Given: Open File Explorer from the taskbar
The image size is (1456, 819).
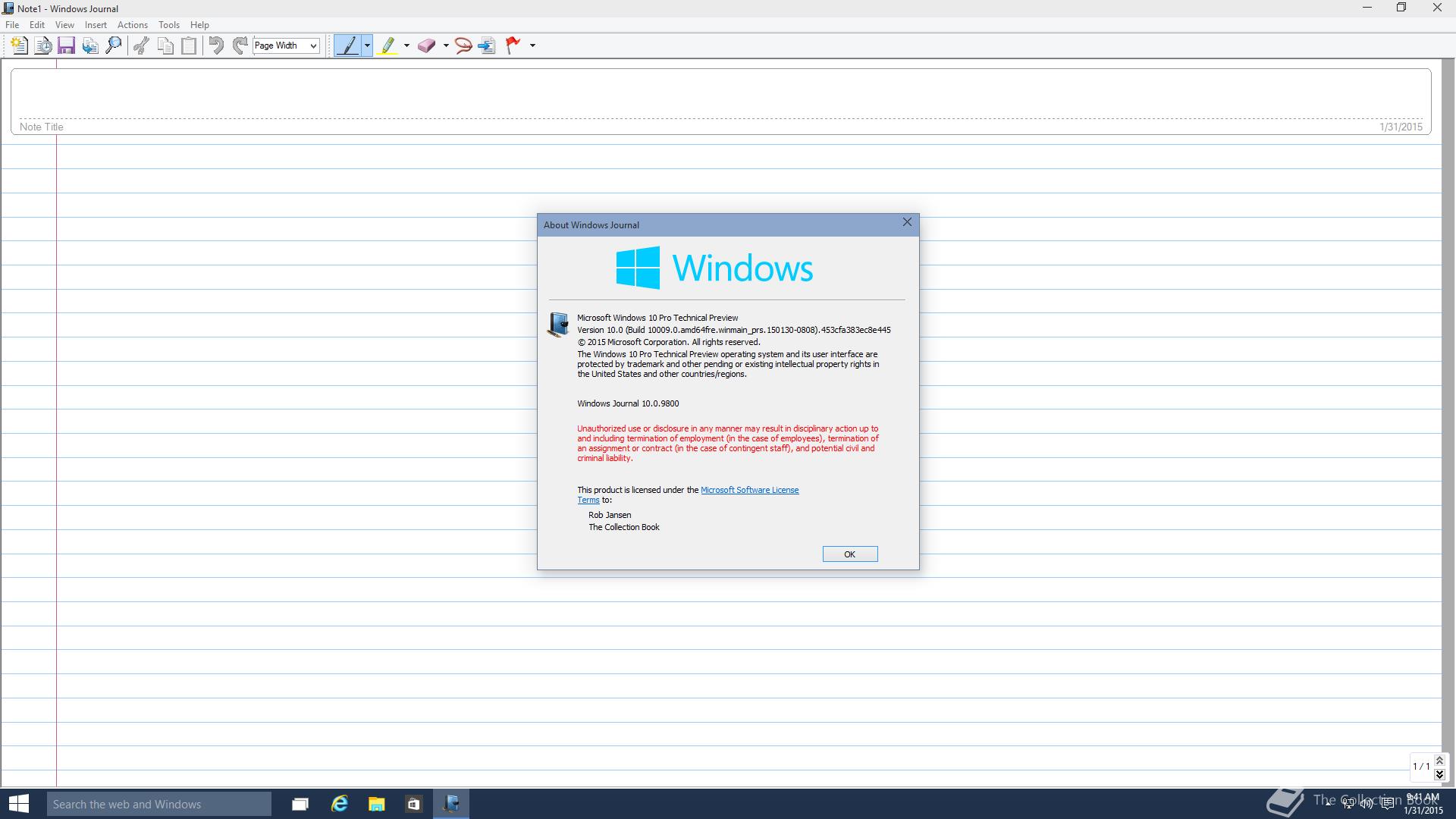Looking at the screenshot, I should [376, 804].
